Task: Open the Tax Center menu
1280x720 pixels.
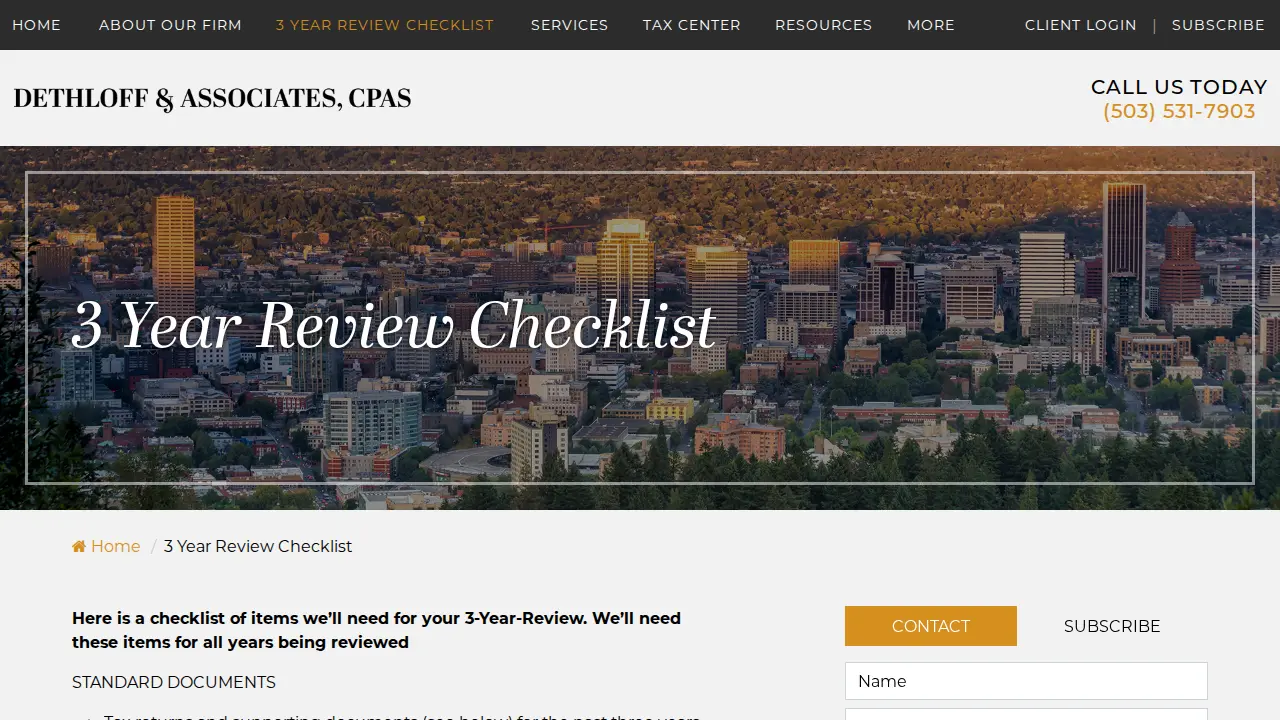Action: [x=692, y=25]
